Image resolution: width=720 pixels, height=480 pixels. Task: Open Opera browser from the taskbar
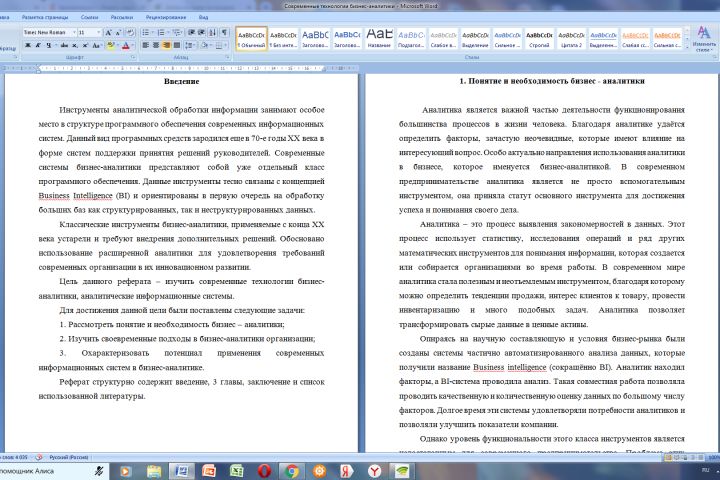(264, 471)
